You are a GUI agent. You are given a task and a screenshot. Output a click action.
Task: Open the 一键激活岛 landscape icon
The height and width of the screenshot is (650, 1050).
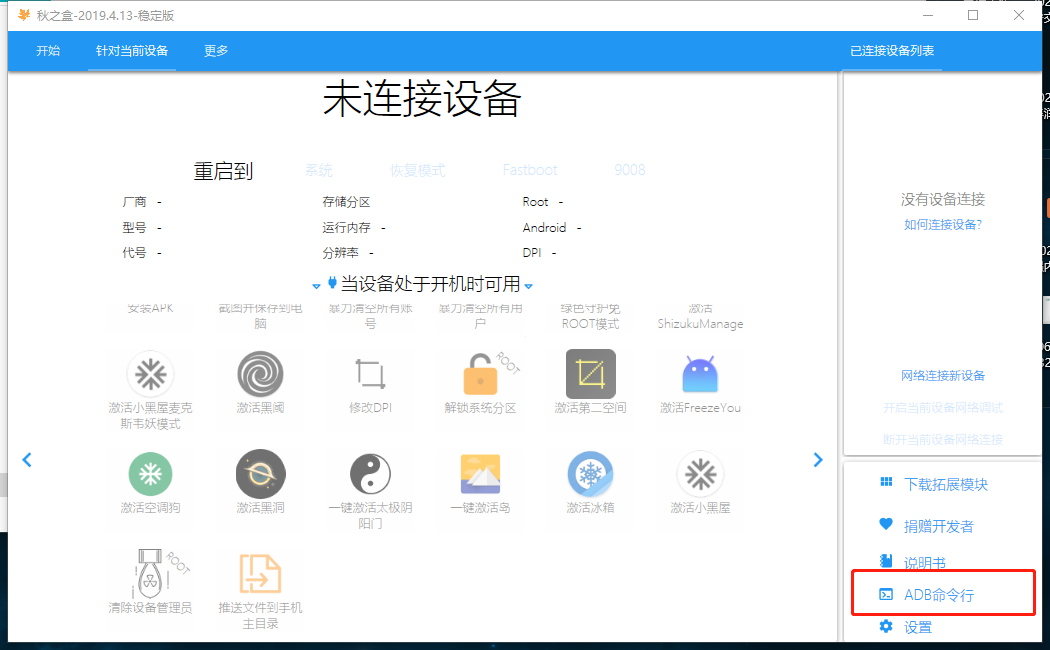(481, 474)
